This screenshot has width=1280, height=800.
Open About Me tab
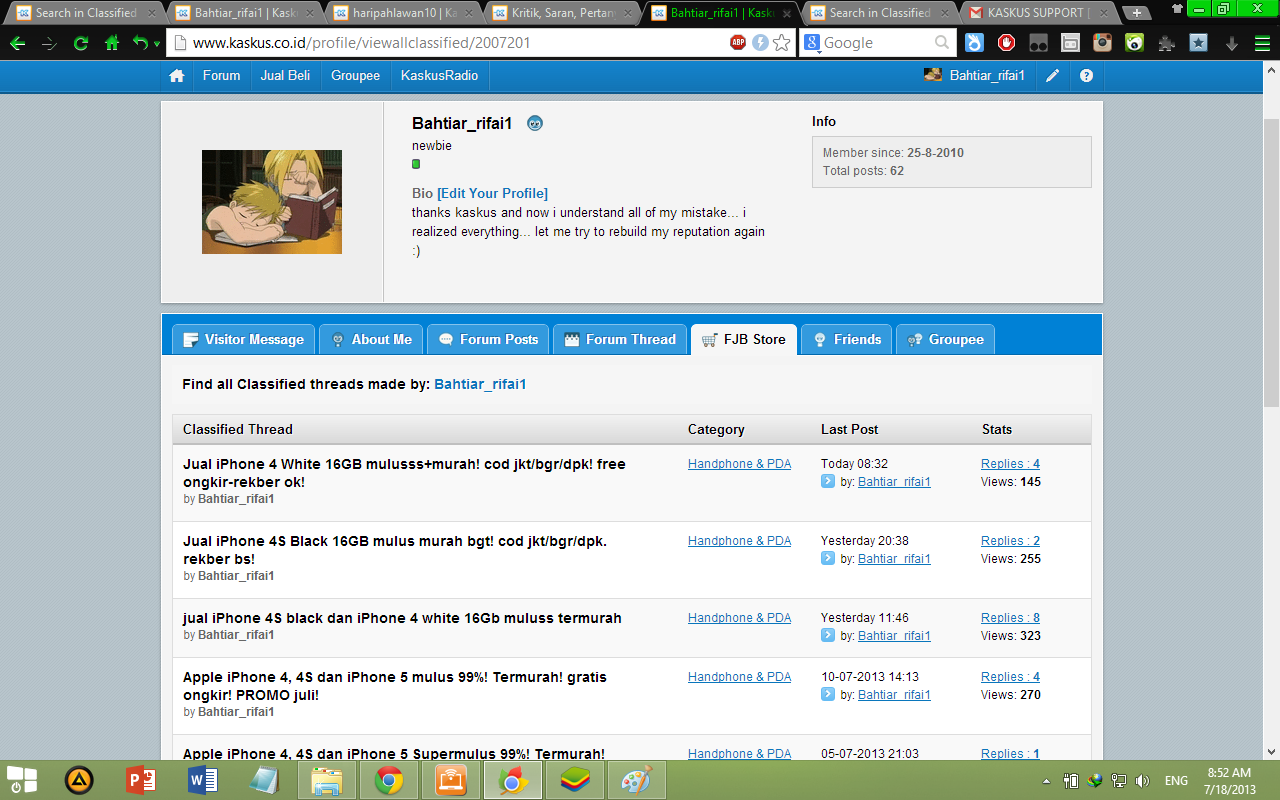[371, 340]
